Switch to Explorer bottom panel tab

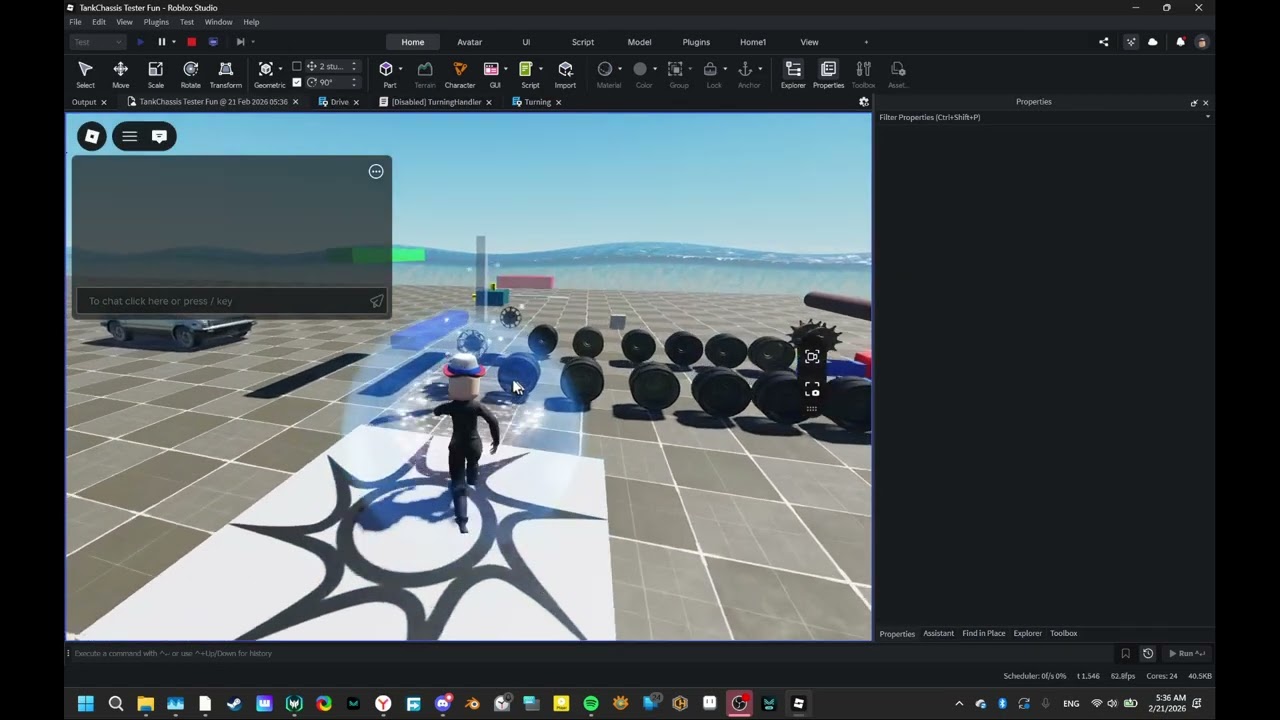(x=1028, y=633)
